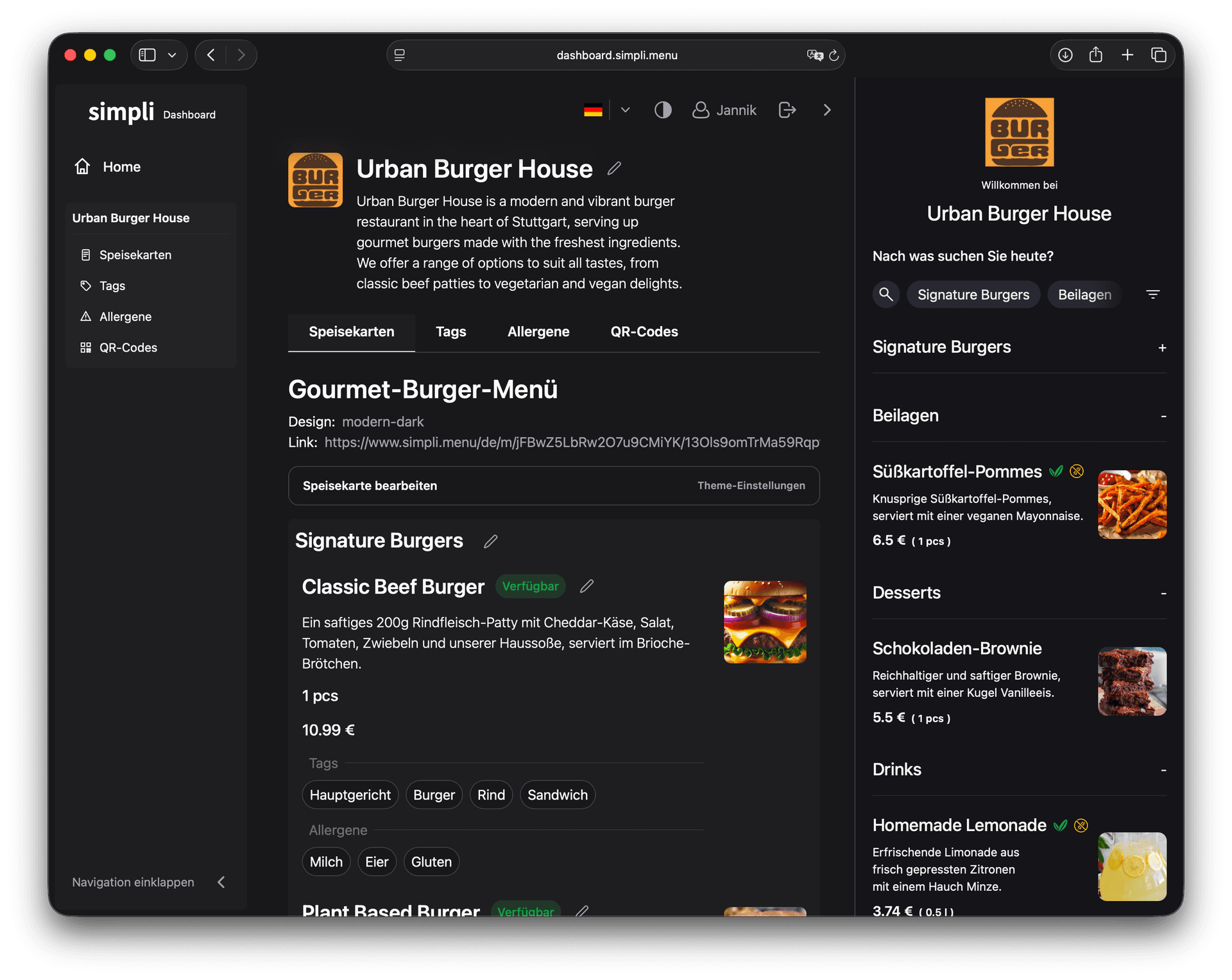Click the Gluten allergen chip
Viewport: 1232px width, 980px height.
click(431, 861)
